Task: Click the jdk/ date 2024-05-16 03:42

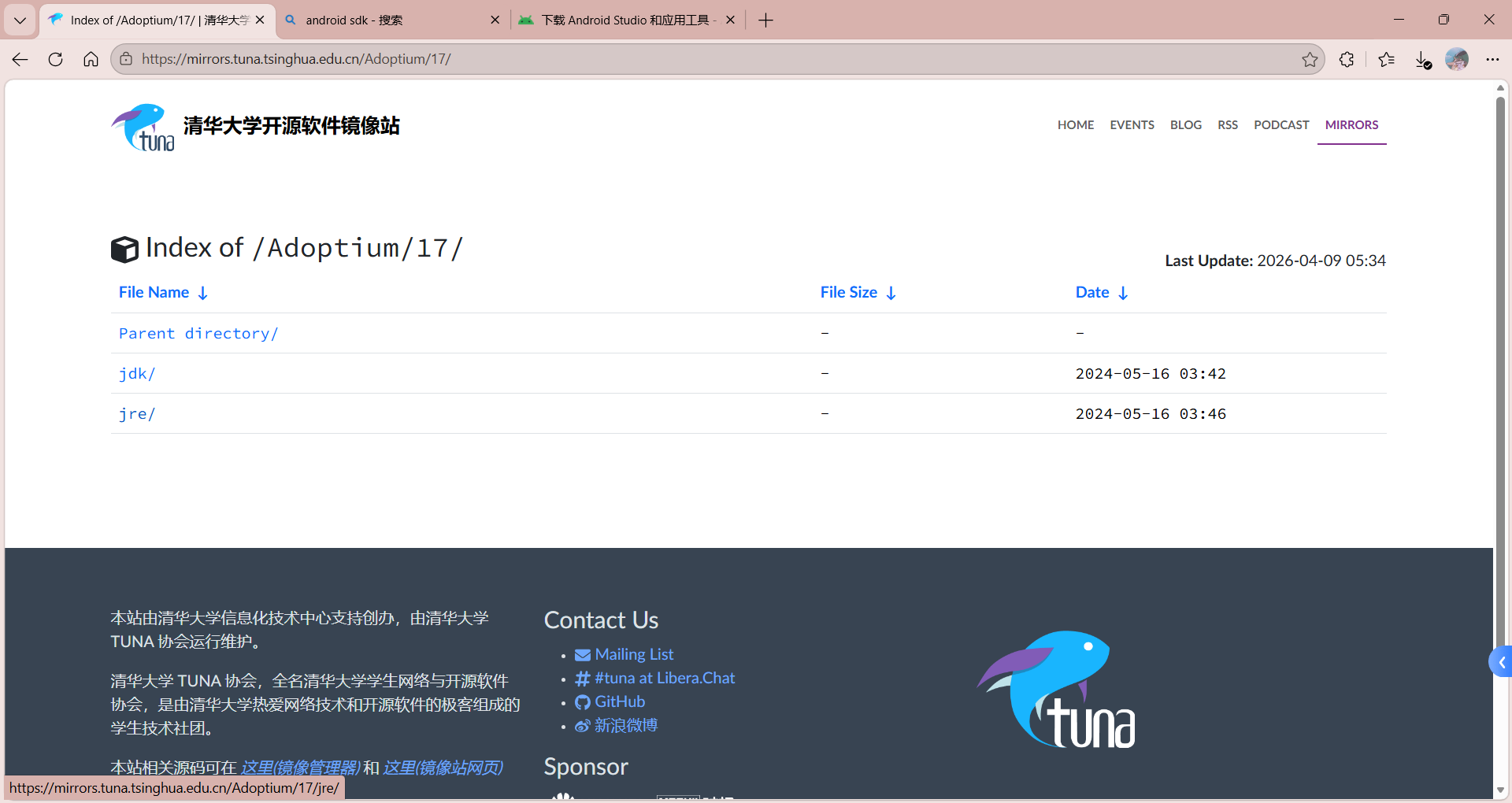Action: coord(1151,373)
